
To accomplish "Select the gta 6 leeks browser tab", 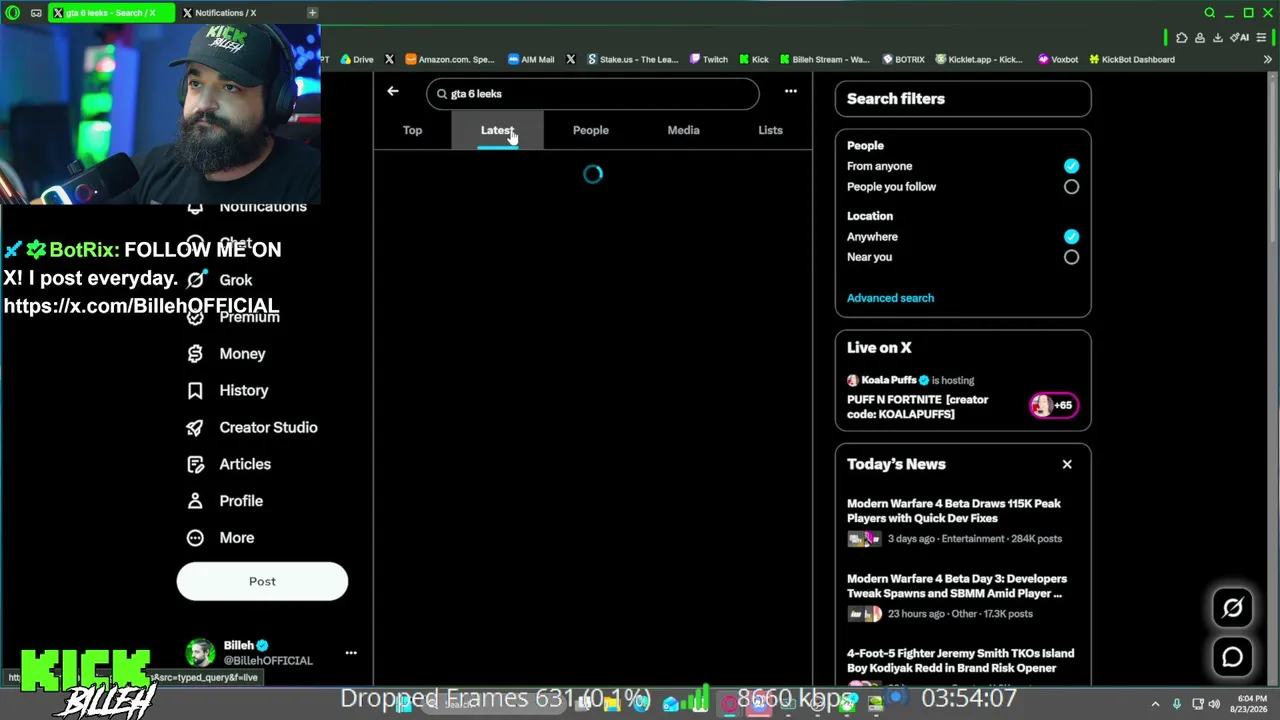I will (110, 13).
